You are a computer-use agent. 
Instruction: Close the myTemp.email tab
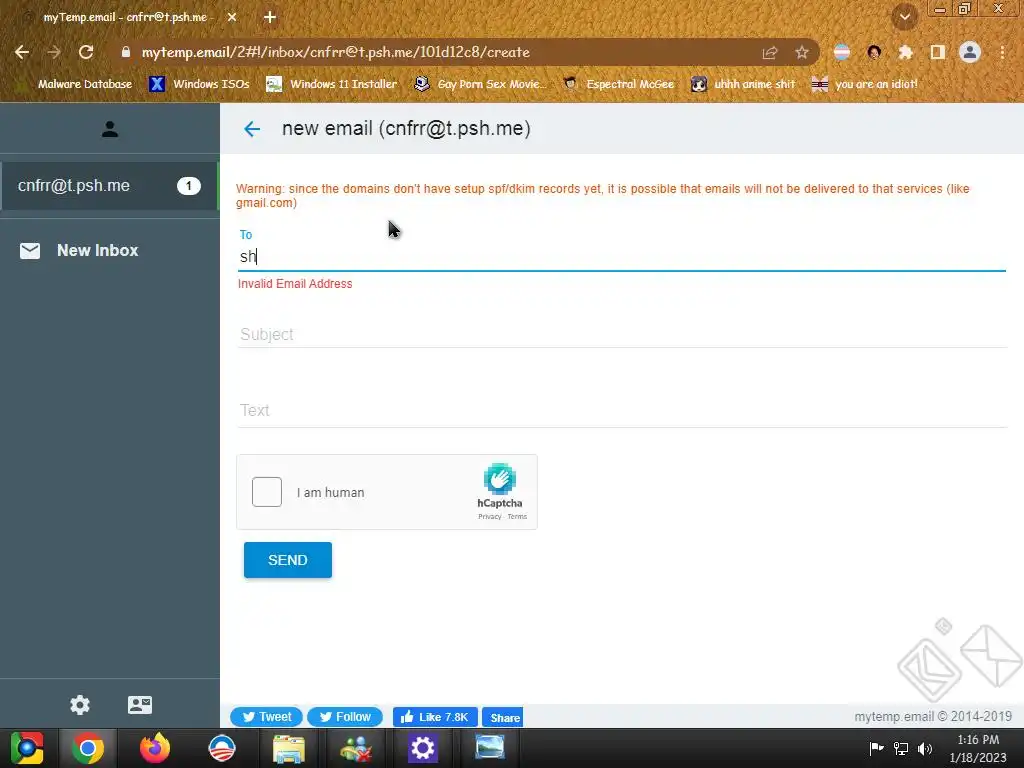(232, 17)
